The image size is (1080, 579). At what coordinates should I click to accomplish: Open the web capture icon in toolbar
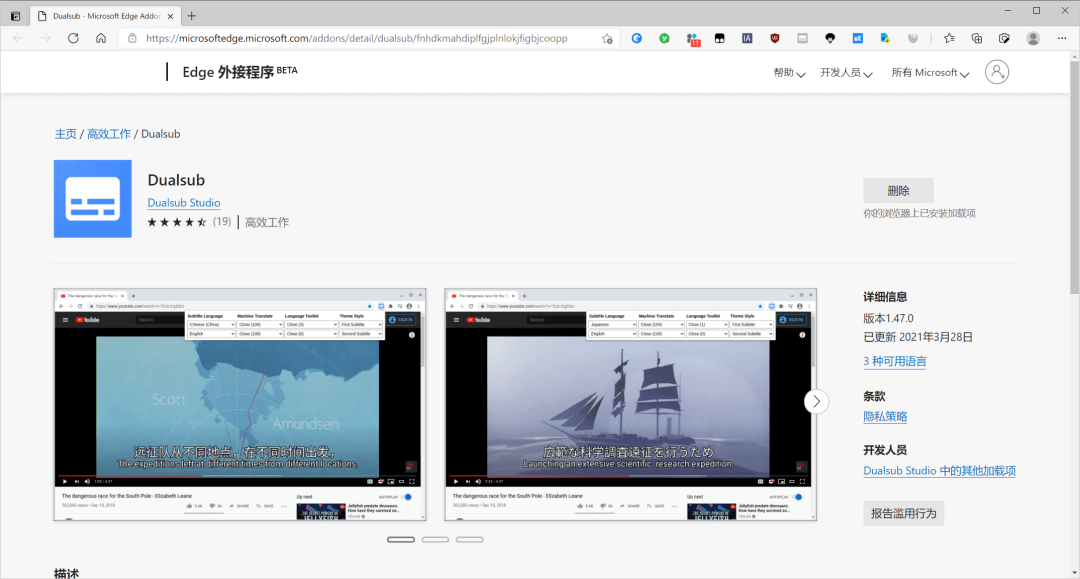tap(1004, 39)
